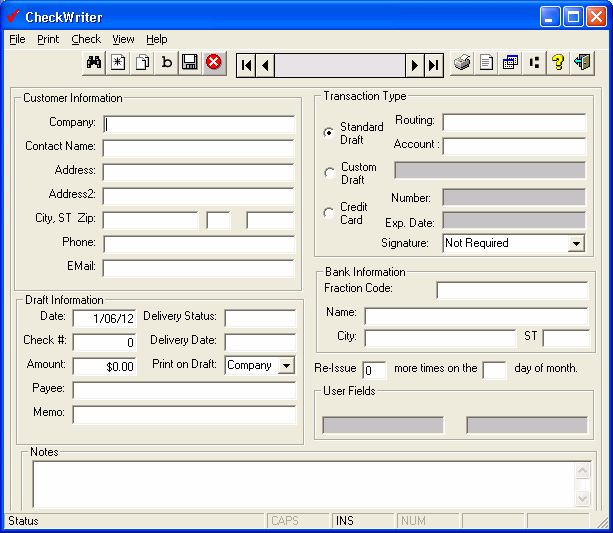
Task: Jump to the first record
Action: pyautogui.click(x=246, y=65)
